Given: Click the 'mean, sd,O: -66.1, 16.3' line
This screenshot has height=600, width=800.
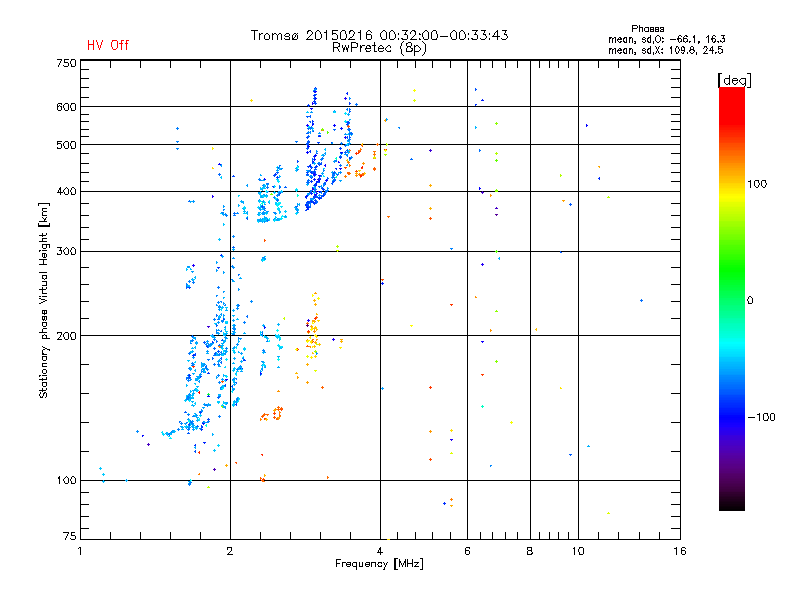Looking at the screenshot, I should tap(666, 39).
